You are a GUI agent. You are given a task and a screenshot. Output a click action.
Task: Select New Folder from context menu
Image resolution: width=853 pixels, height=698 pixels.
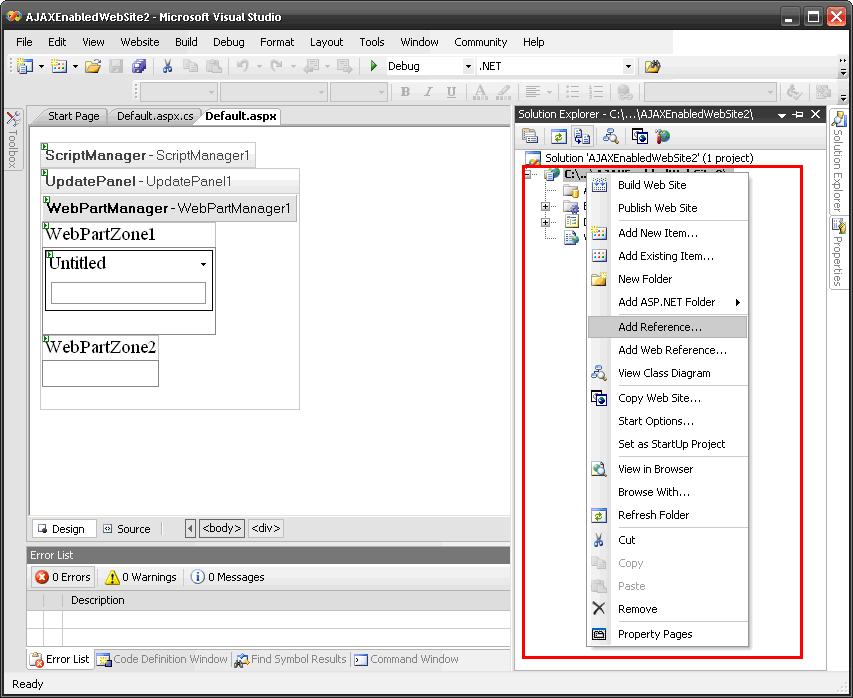(667, 279)
